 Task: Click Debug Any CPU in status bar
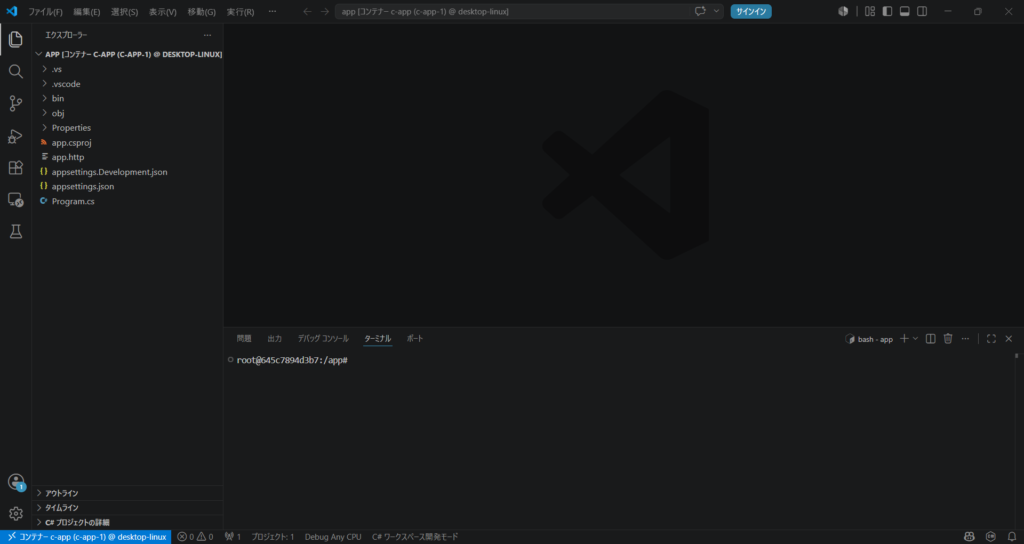point(332,537)
